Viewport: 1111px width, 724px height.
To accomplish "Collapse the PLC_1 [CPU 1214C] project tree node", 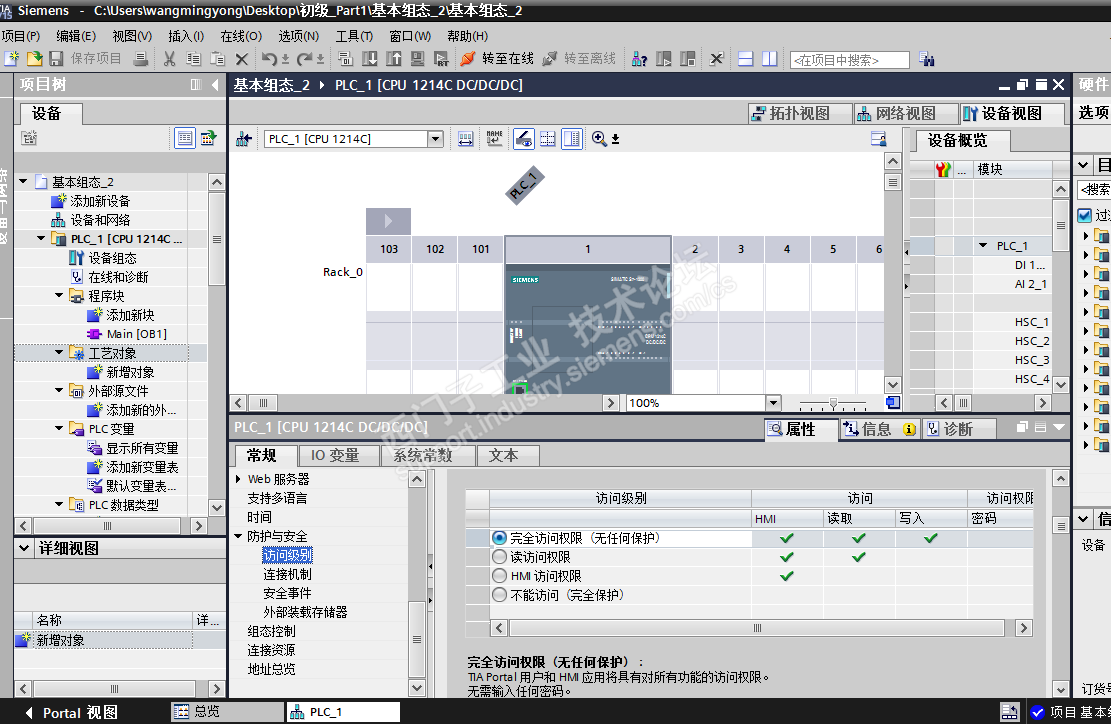I will pos(41,239).
